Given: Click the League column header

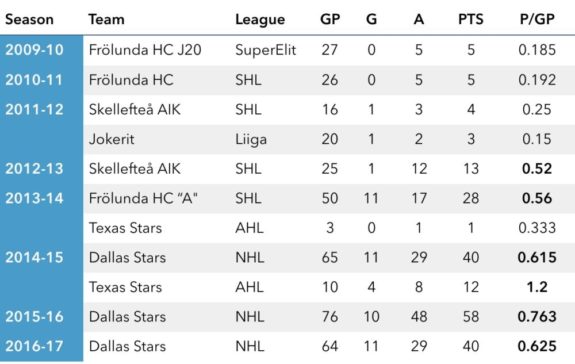Looking at the screenshot, I should pos(260,20).
